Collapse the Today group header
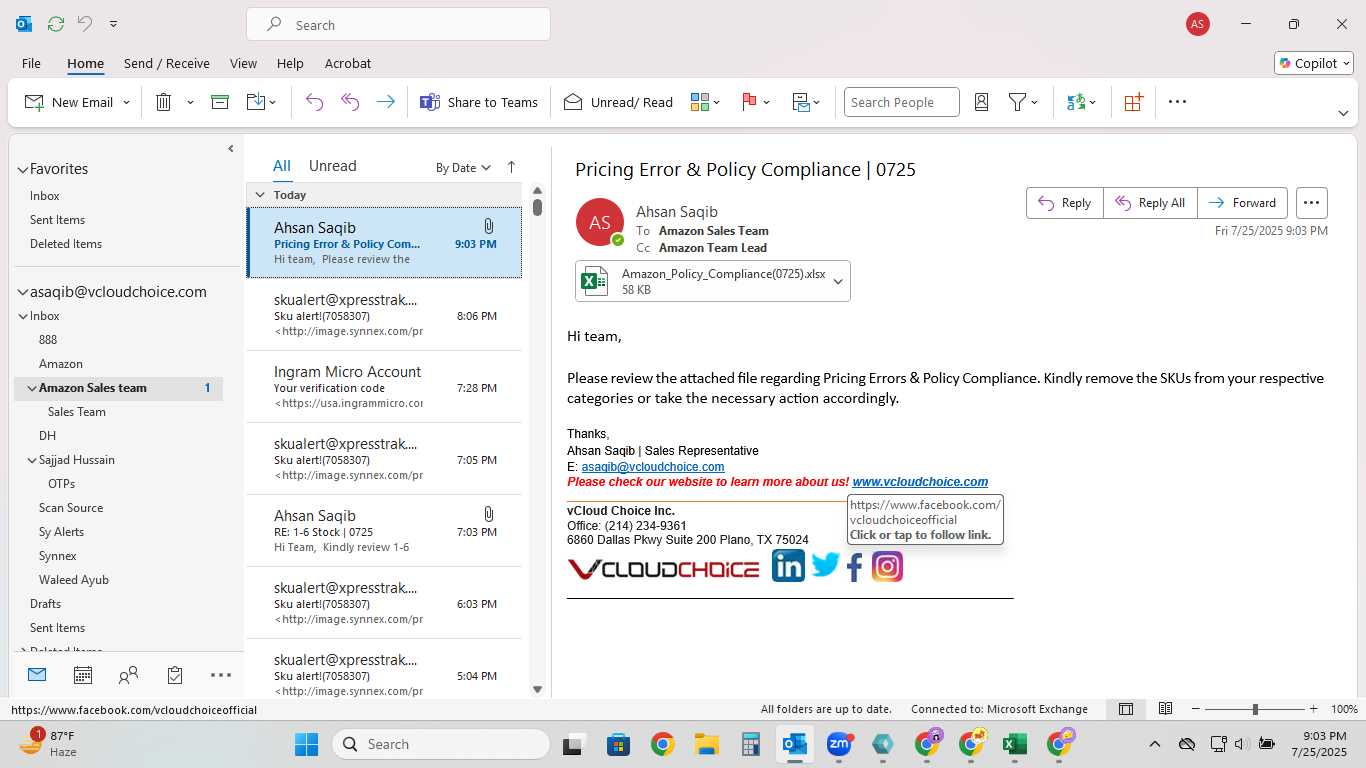 (260, 195)
